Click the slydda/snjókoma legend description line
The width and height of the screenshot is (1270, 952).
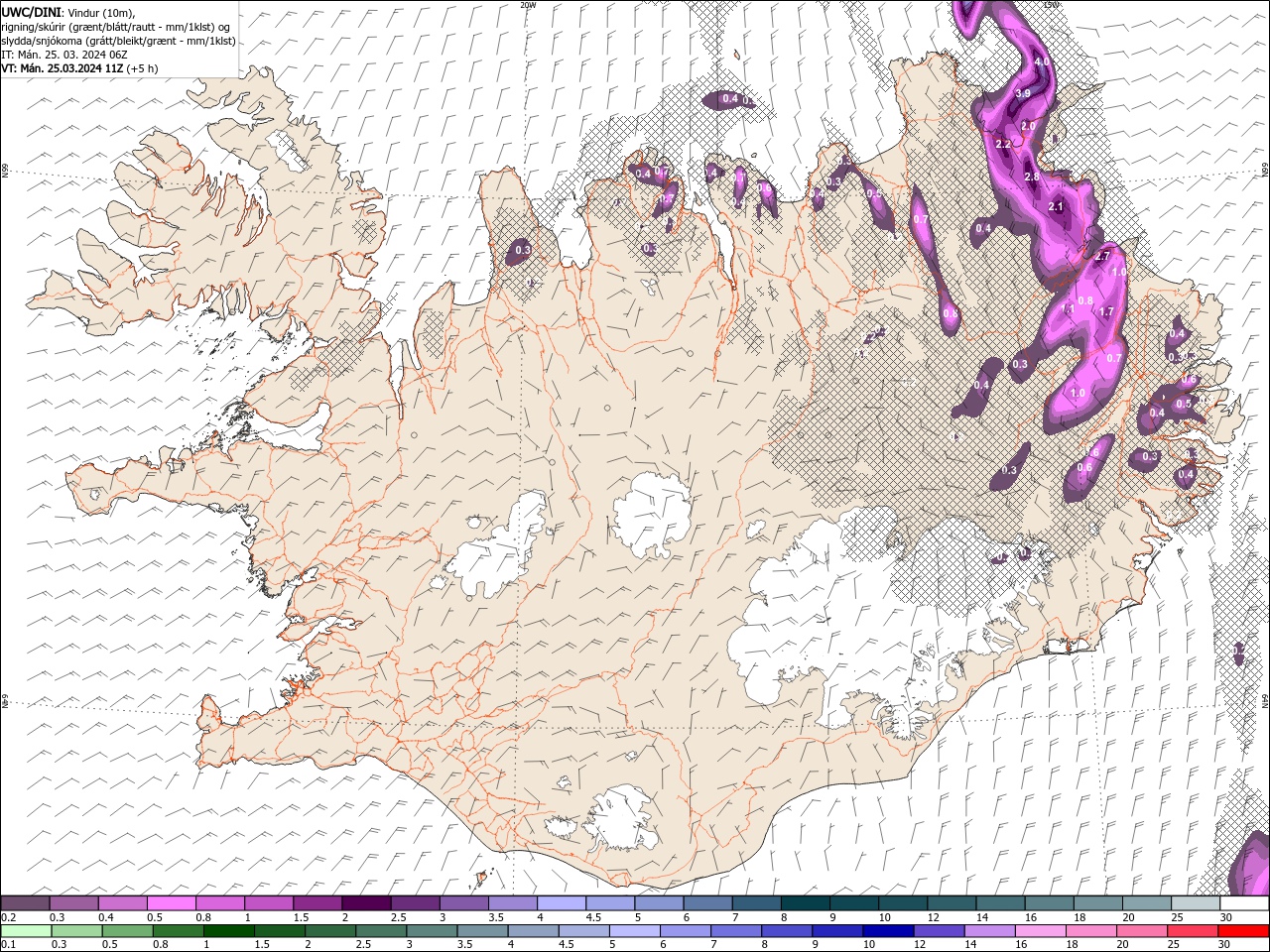[x=118, y=41]
